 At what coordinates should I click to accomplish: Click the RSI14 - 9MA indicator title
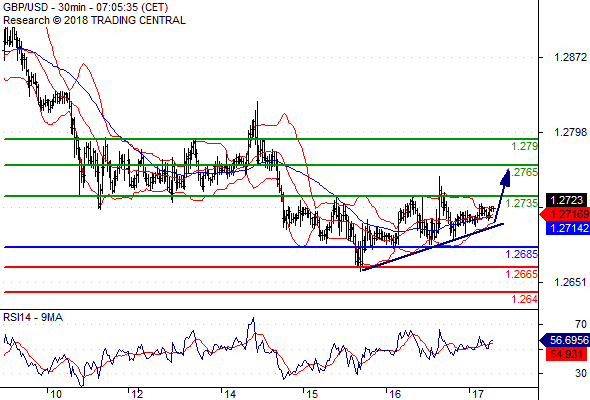click(33, 318)
